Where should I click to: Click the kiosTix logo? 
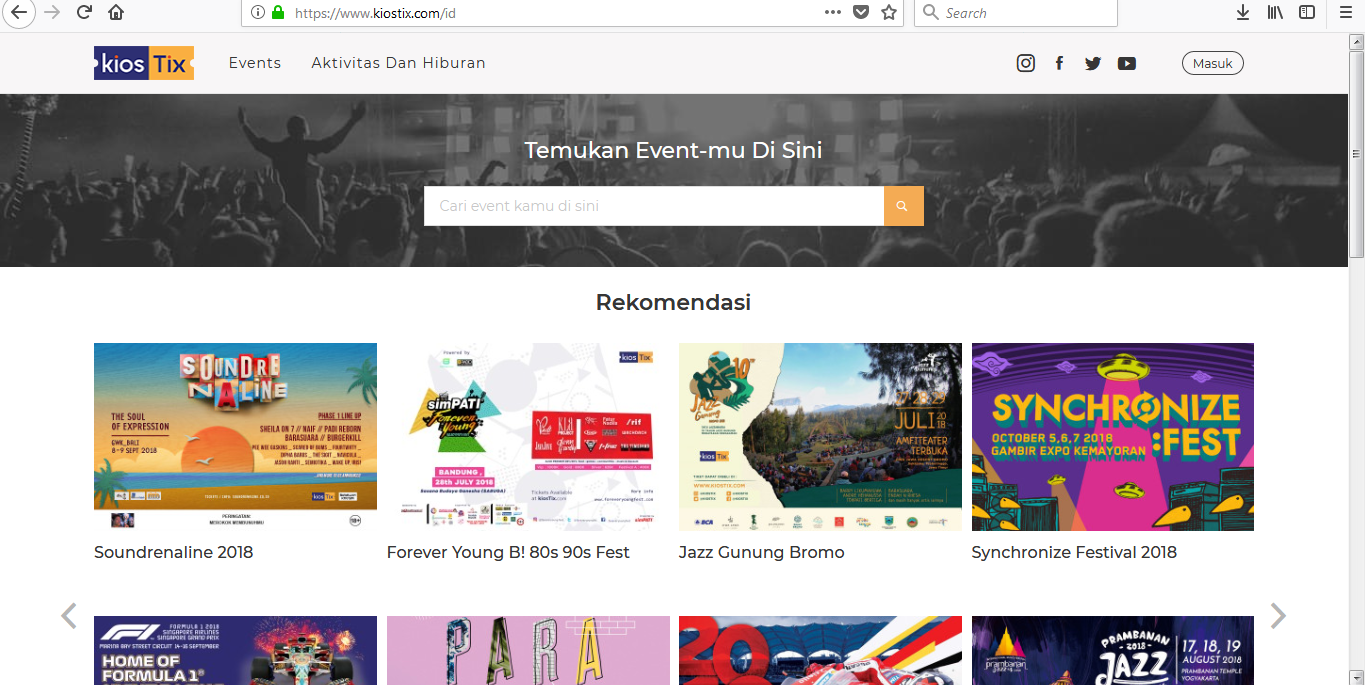click(x=144, y=63)
